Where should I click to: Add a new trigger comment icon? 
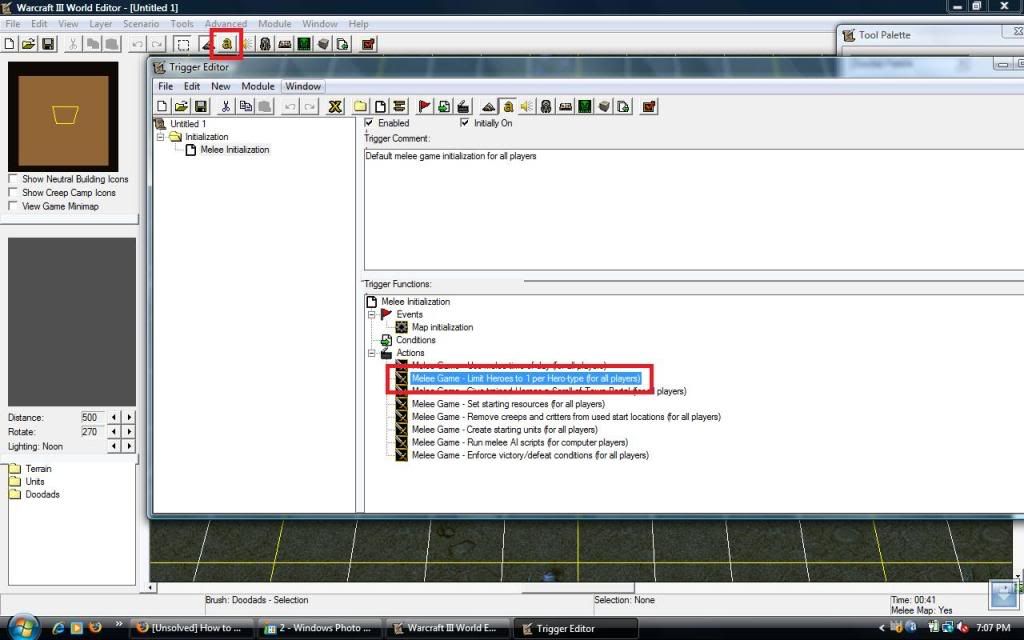tap(400, 106)
